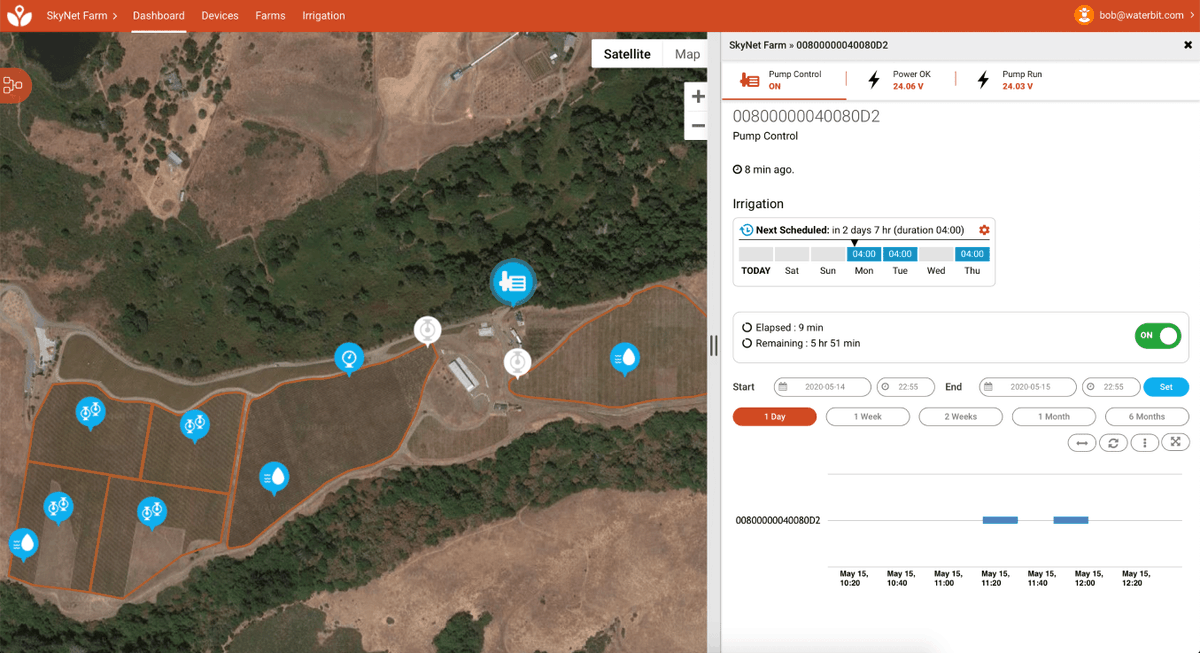The image size is (1200, 653).
Task: Click the calendar icon in the End date field
Action: click(x=988, y=387)
